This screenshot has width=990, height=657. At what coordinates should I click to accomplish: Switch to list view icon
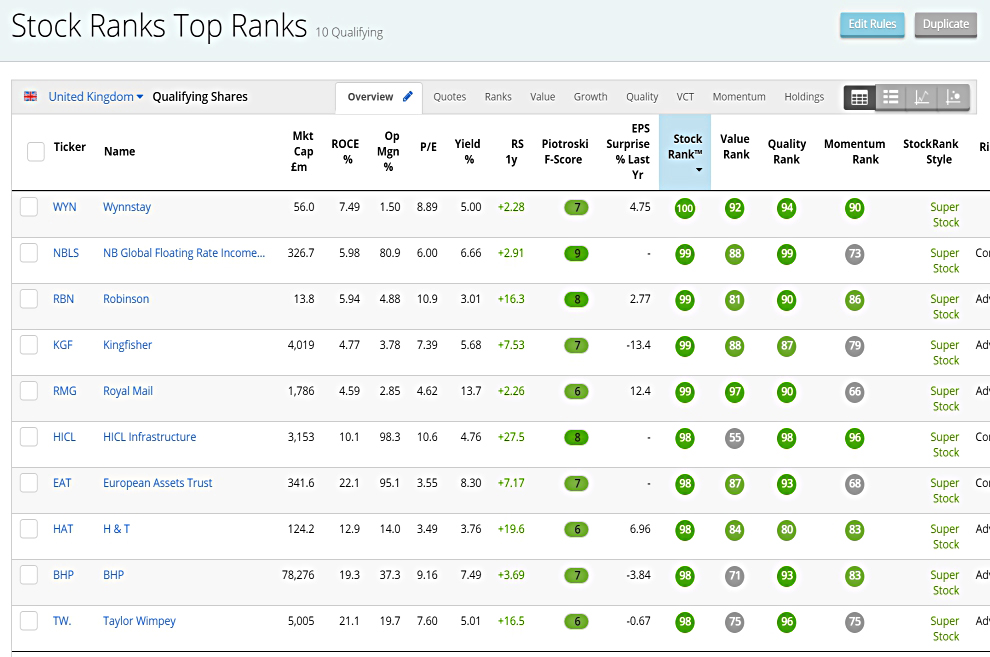890,97
